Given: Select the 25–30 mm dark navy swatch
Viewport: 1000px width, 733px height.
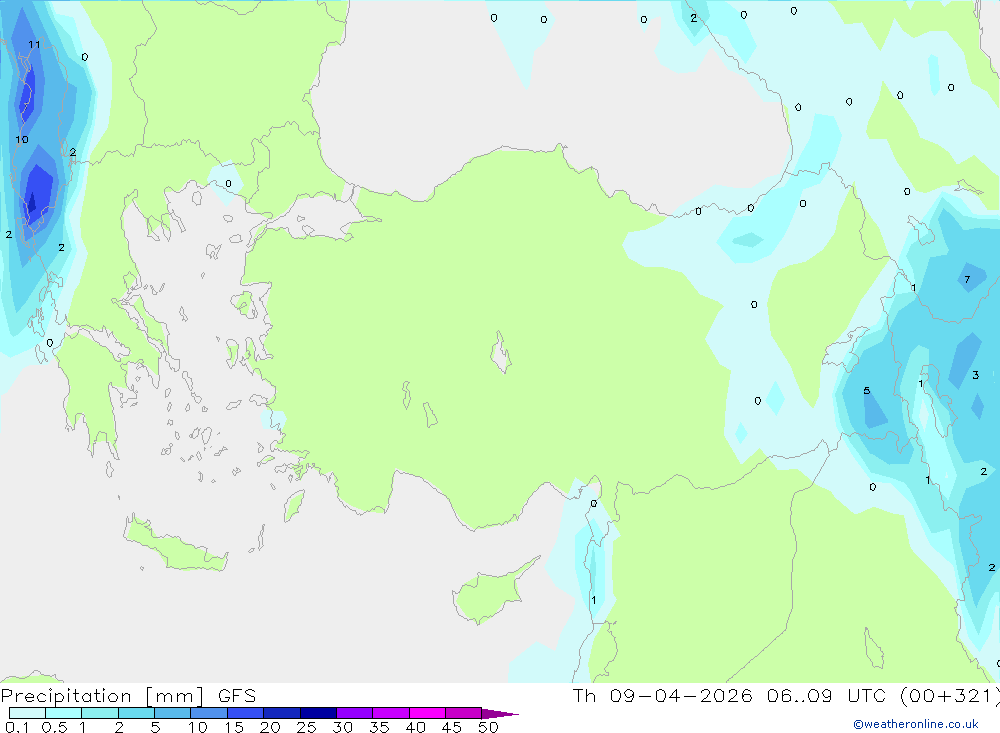Looking at the screenshot, I should (x=318, y=713).
